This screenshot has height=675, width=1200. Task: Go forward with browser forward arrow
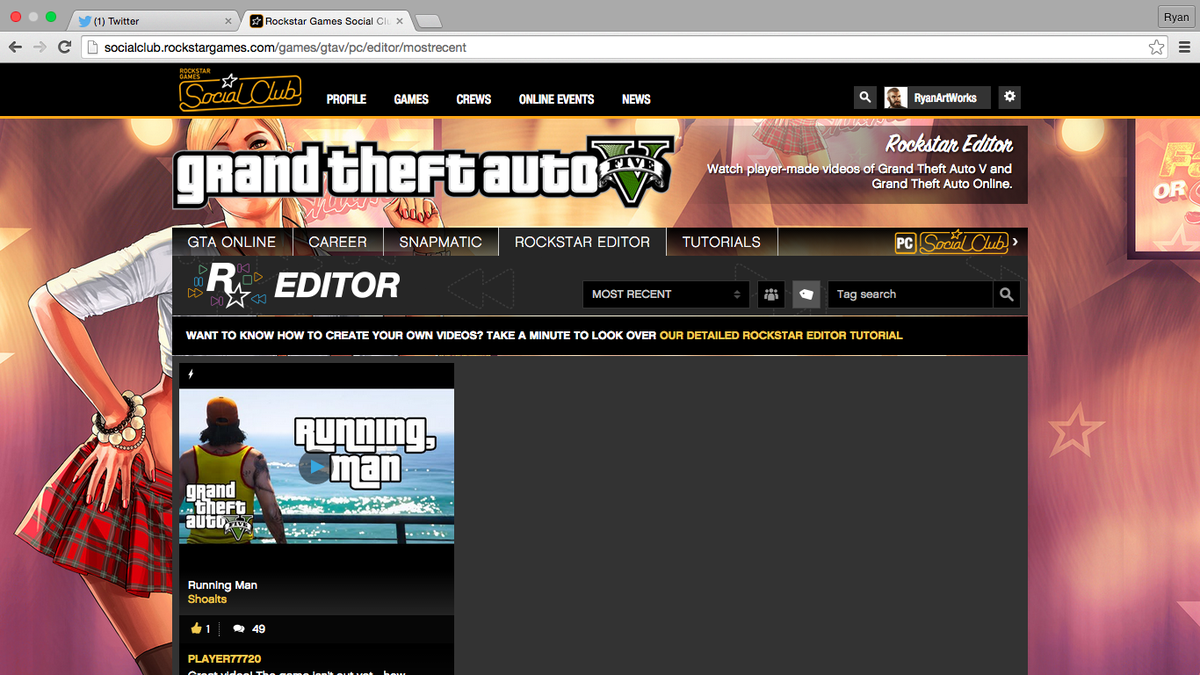click(40, 47)
